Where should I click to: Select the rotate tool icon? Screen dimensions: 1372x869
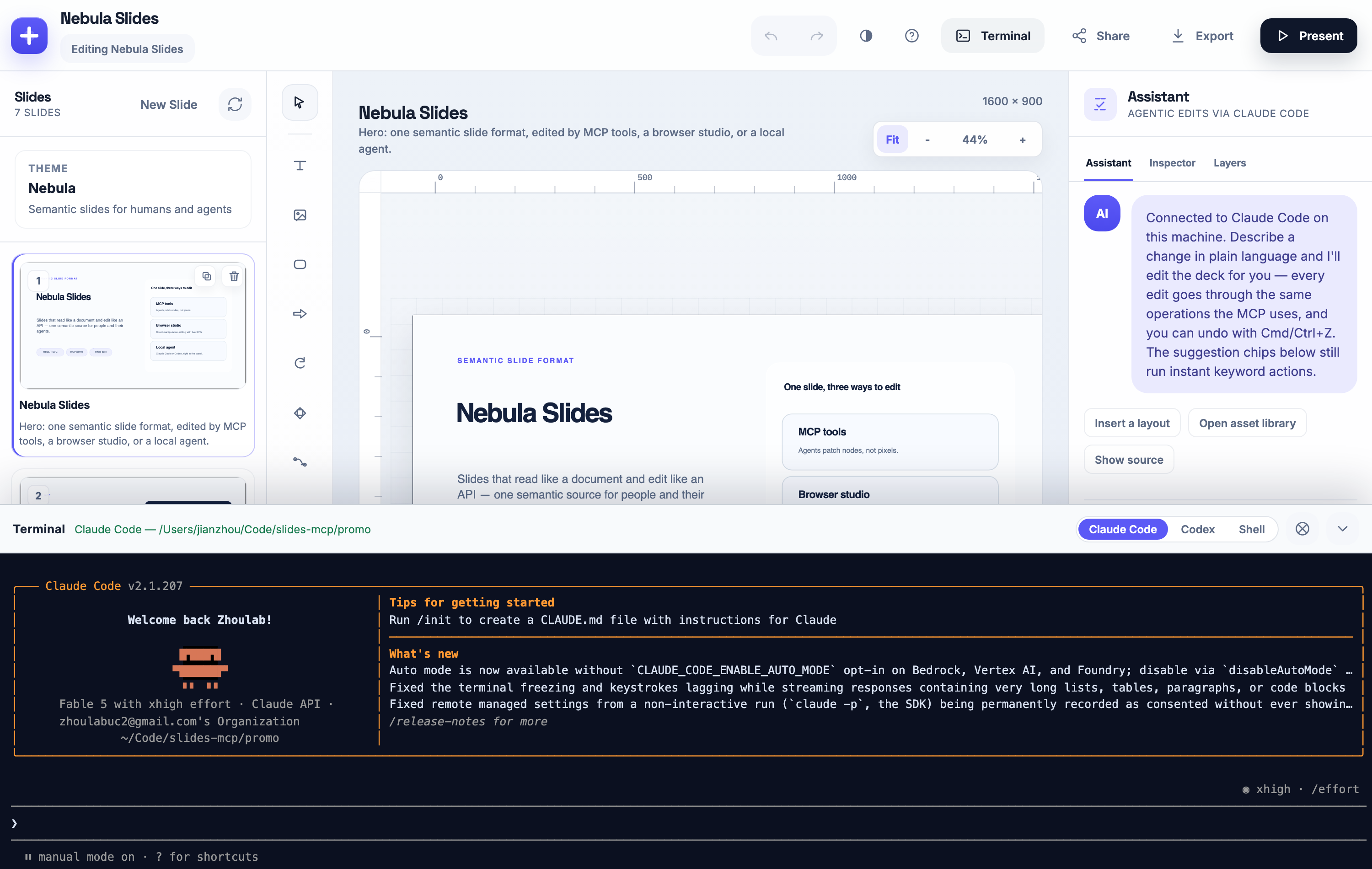pos(300,363)
